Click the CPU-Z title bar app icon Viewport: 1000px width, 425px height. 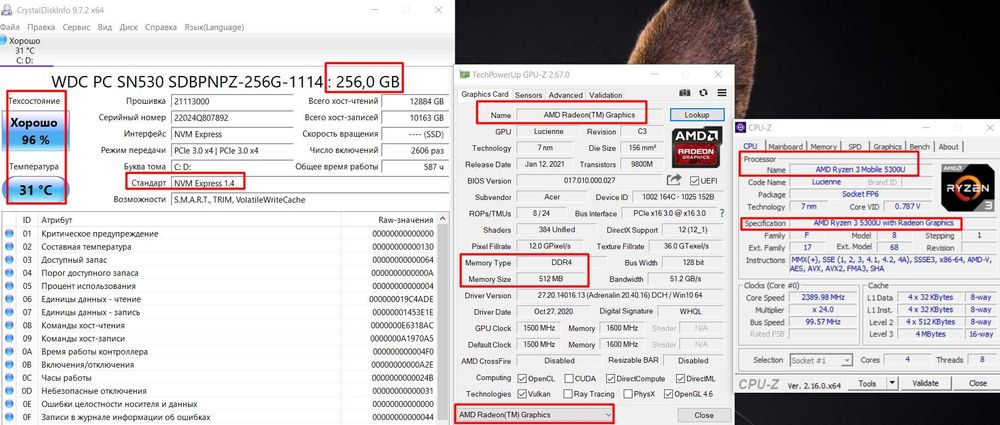pos(740,128)
